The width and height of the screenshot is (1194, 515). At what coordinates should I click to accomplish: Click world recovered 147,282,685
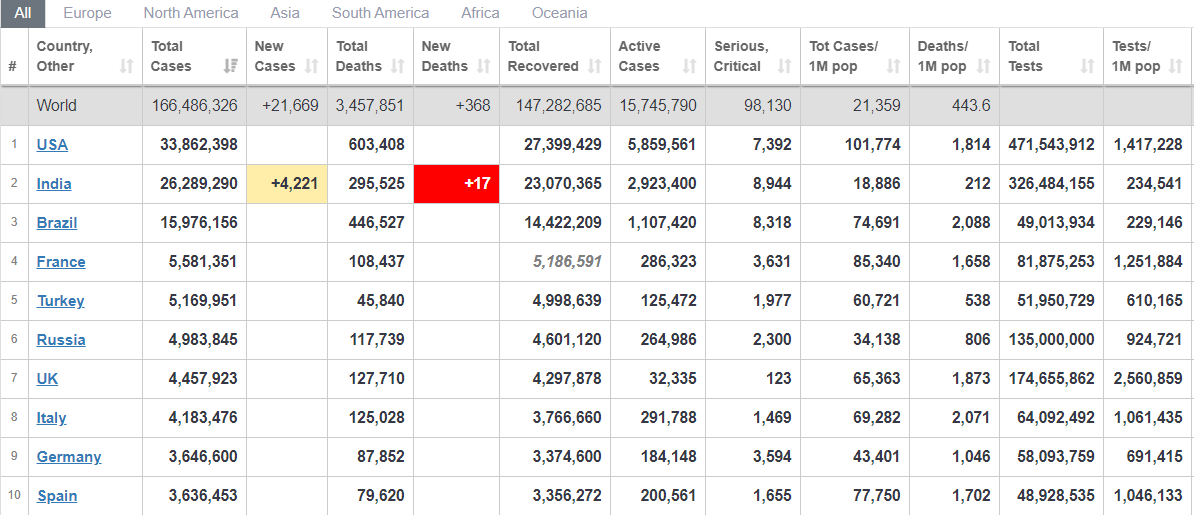[559, 106]
